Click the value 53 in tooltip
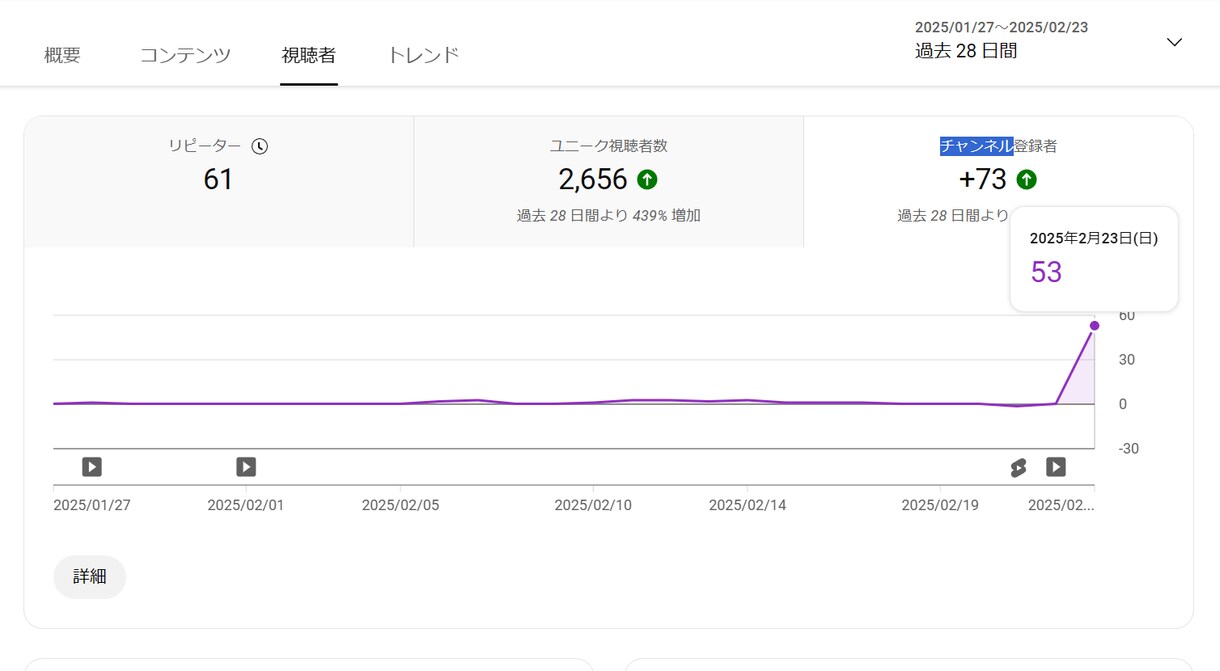Image resolution: width=1220 pixels, height=671 pixels. (x=1046, y=272)
